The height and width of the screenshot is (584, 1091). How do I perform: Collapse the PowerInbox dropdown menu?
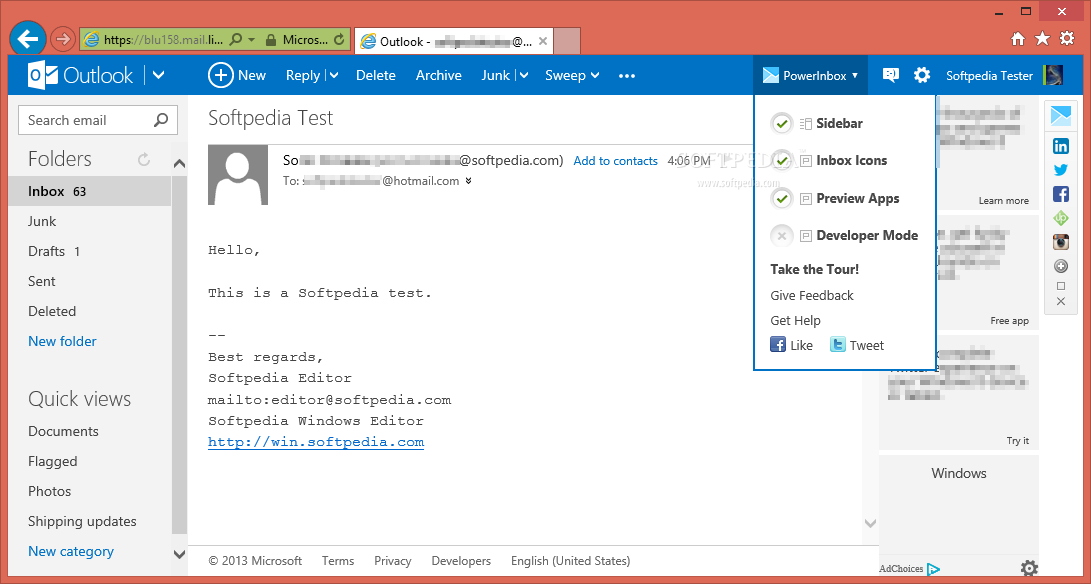(811, 75)
